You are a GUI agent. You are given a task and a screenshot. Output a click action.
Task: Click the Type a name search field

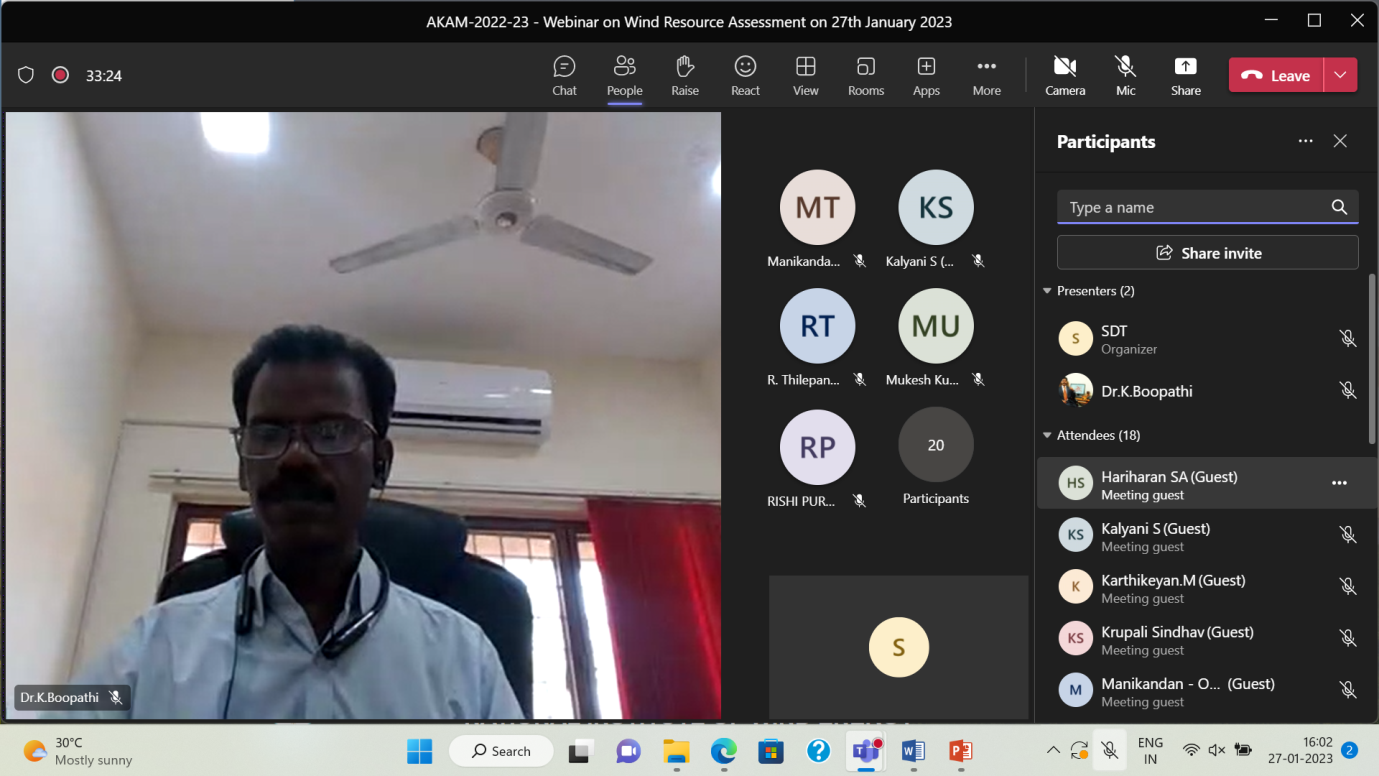click(x=1195, y=207)
